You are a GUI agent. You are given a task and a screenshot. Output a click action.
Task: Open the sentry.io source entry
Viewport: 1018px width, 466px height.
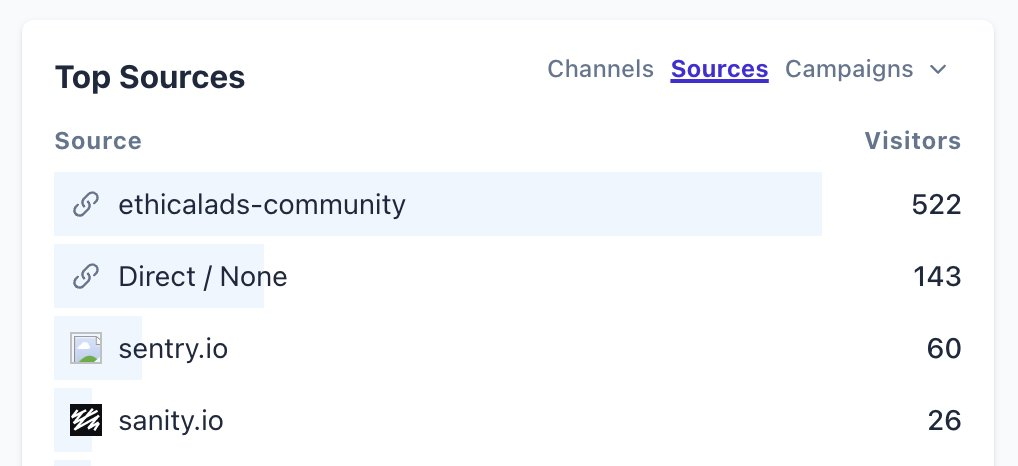(173, 349)
